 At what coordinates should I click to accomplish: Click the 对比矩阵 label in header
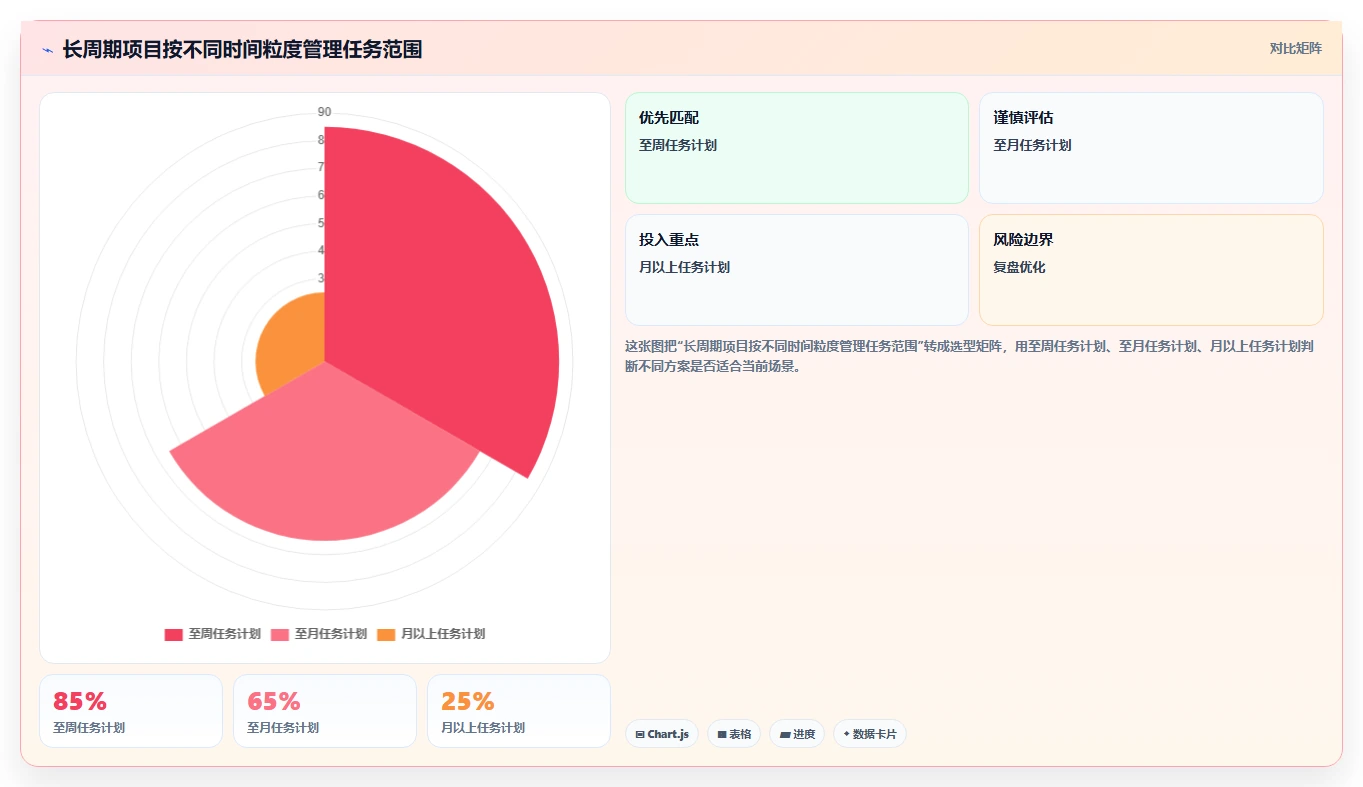click(x=1295, y=48)
